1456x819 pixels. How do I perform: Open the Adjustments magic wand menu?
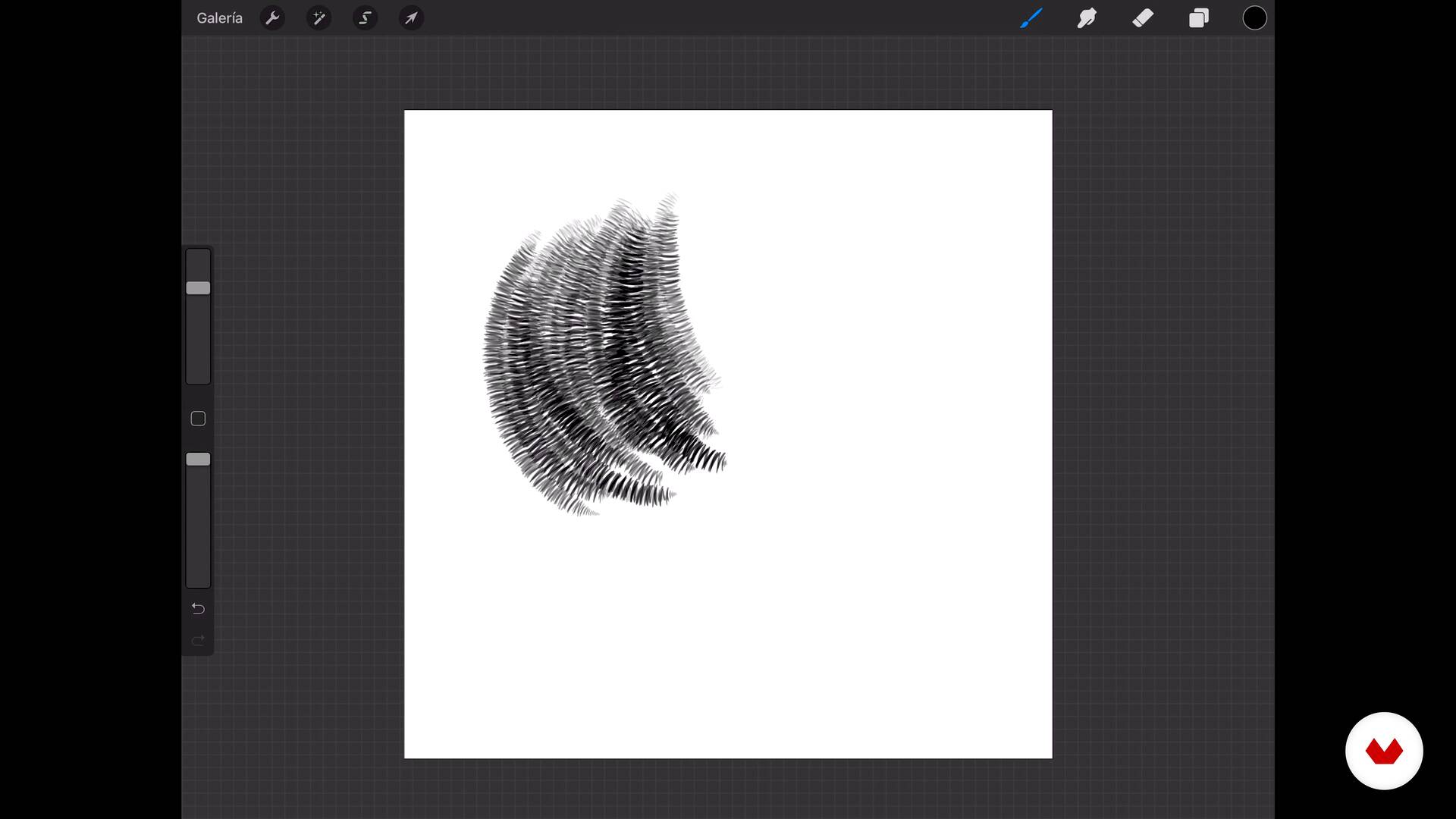[x=318, y=18]
